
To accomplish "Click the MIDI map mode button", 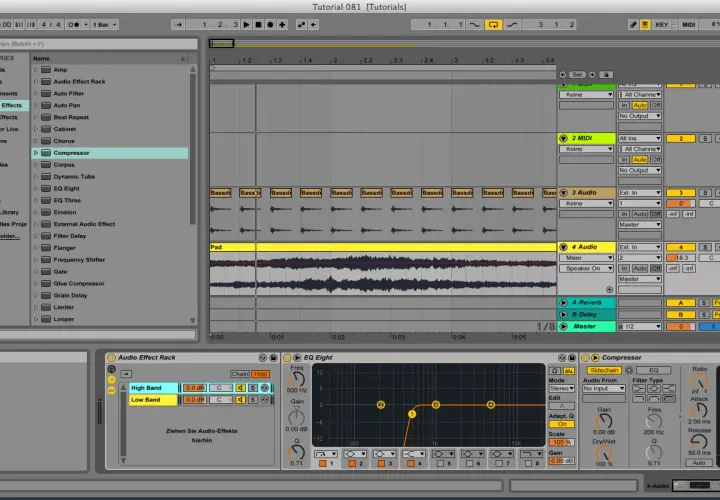I will 688,25.
